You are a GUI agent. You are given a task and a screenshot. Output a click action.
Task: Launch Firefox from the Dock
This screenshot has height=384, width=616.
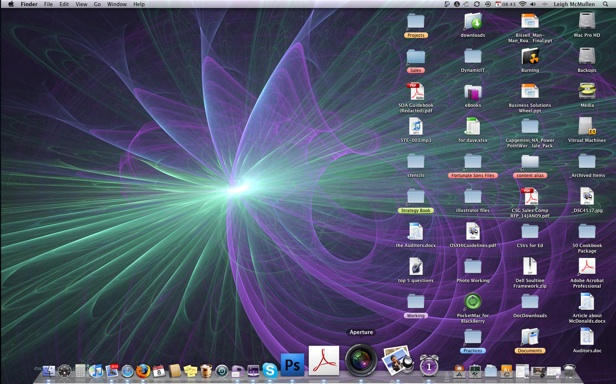point(143,371)
